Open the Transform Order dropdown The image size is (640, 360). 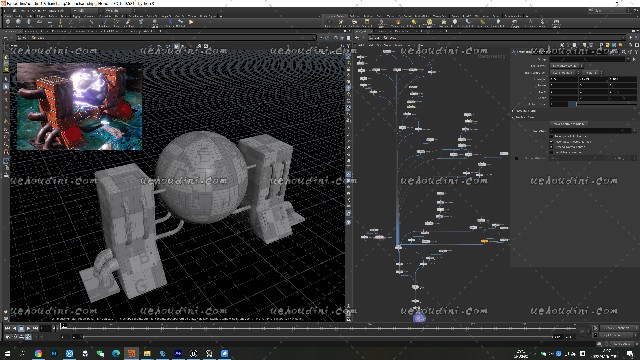pos(564,73)
